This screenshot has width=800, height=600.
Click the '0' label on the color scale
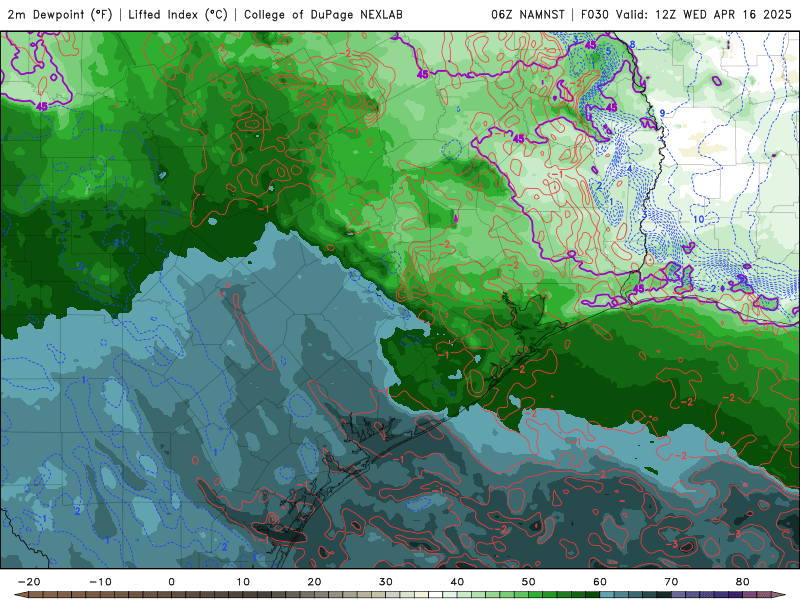tap(171, 582)
